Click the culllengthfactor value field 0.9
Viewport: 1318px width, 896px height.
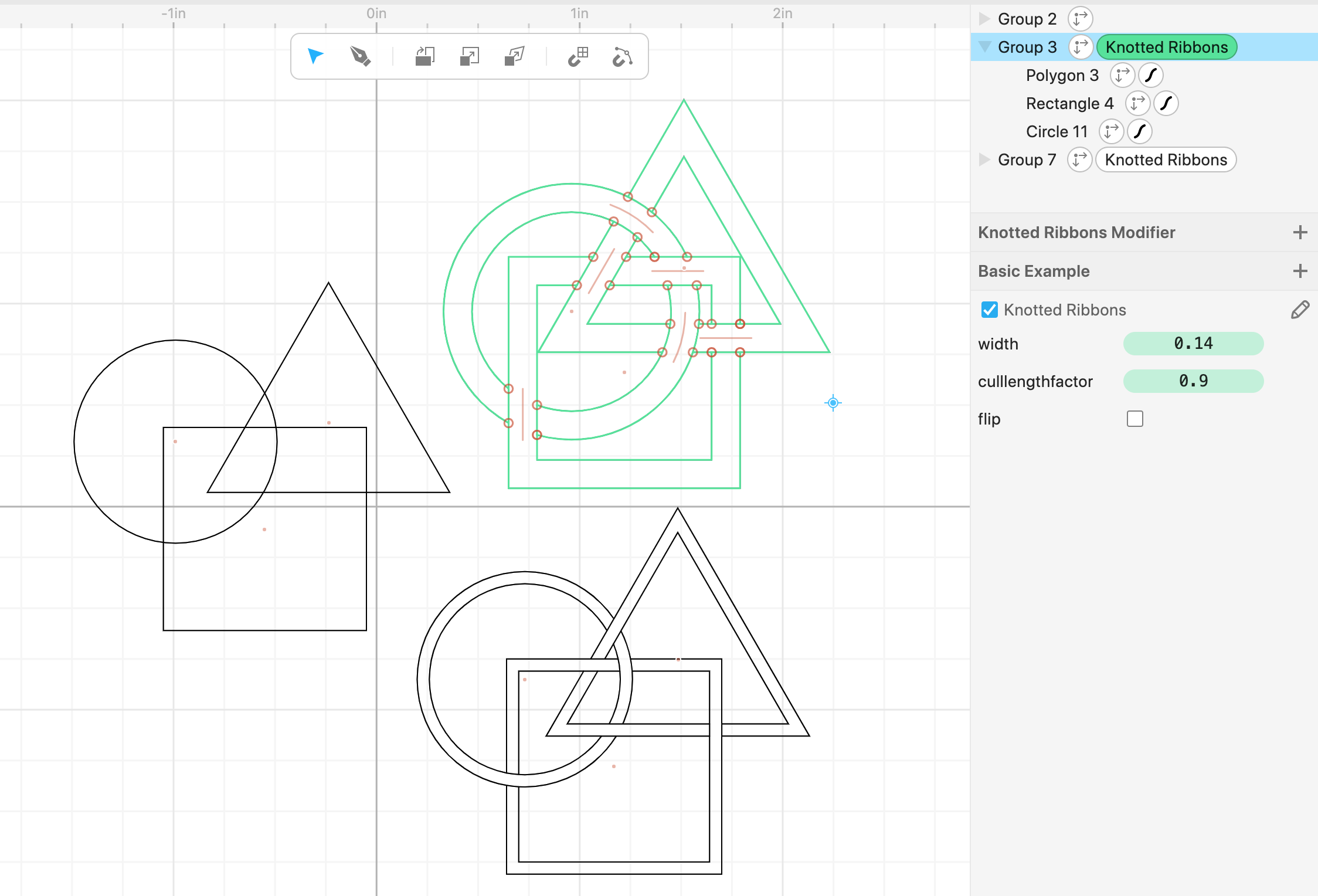(1194, 381)
